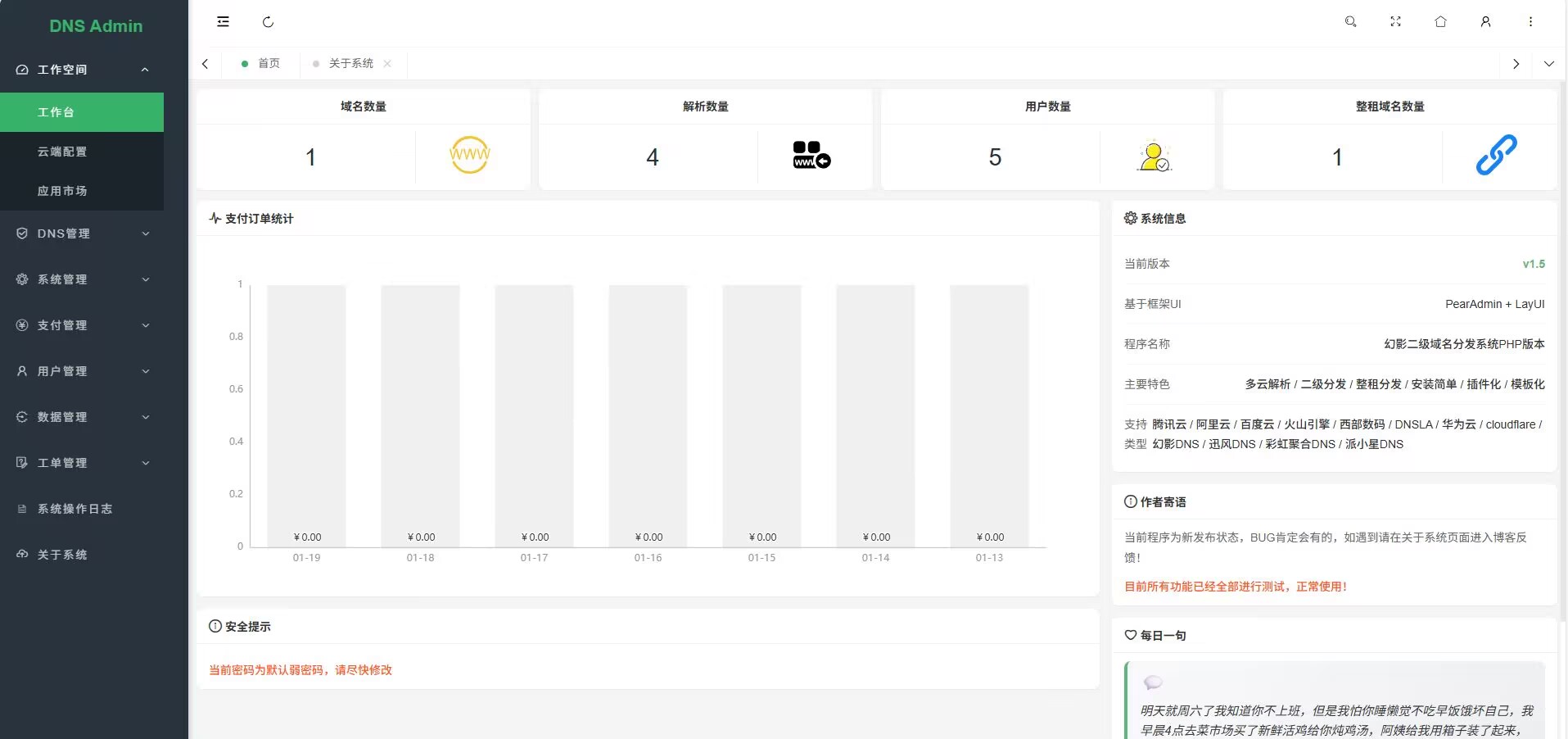Click the refresh icon in the top bar

point(268,22)
